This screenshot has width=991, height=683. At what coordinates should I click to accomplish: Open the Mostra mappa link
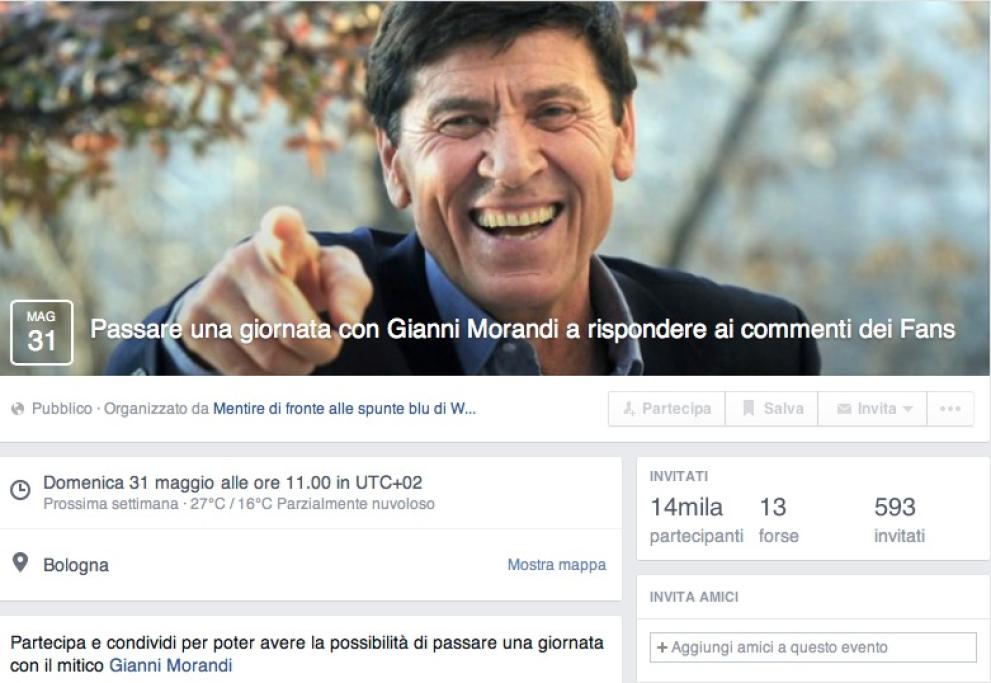[556, 564]
